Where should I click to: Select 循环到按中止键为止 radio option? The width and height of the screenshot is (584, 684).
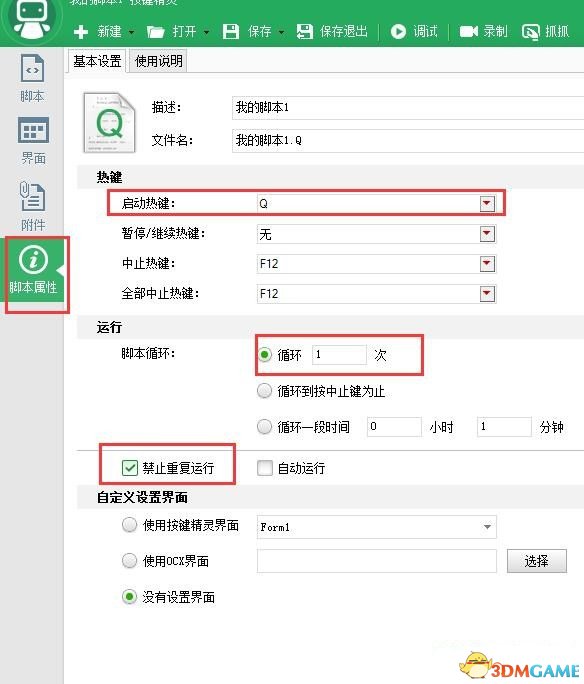[x=264, y=391]
